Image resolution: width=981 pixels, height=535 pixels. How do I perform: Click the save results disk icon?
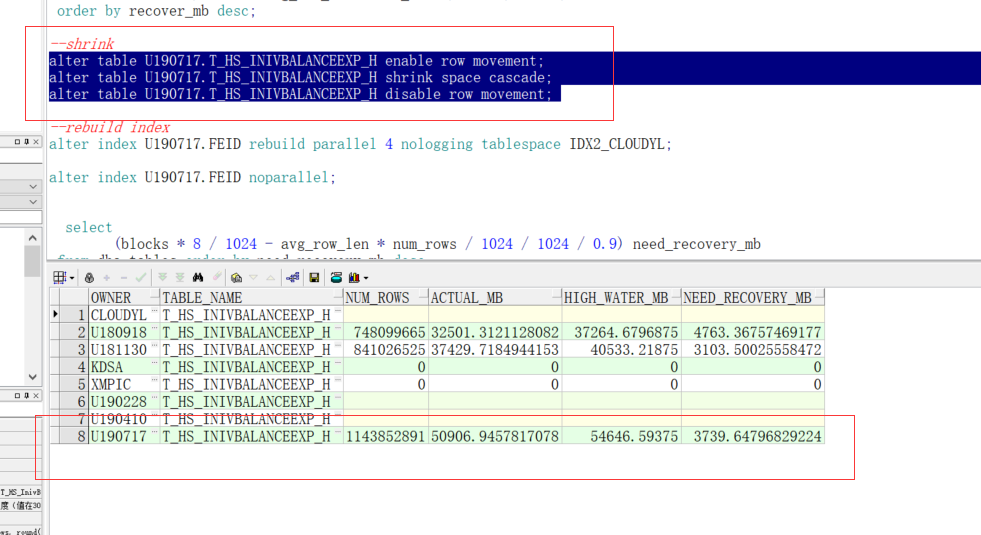click(x=314, y=277)
